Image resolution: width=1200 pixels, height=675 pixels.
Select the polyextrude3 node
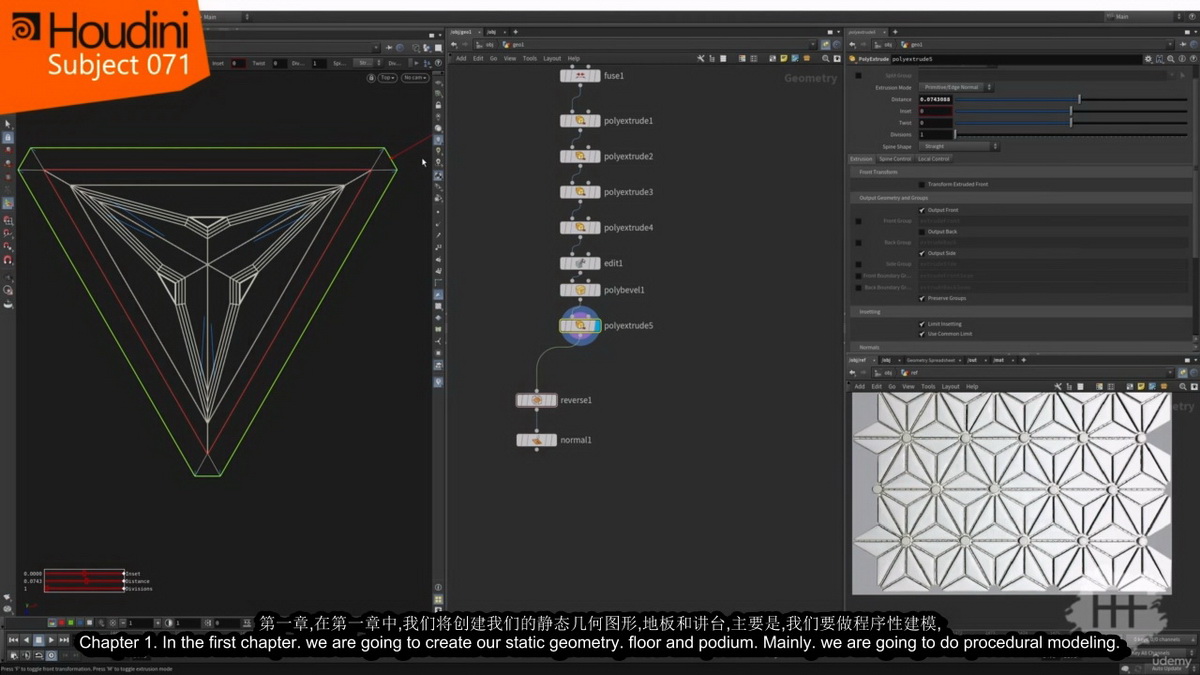580,192
